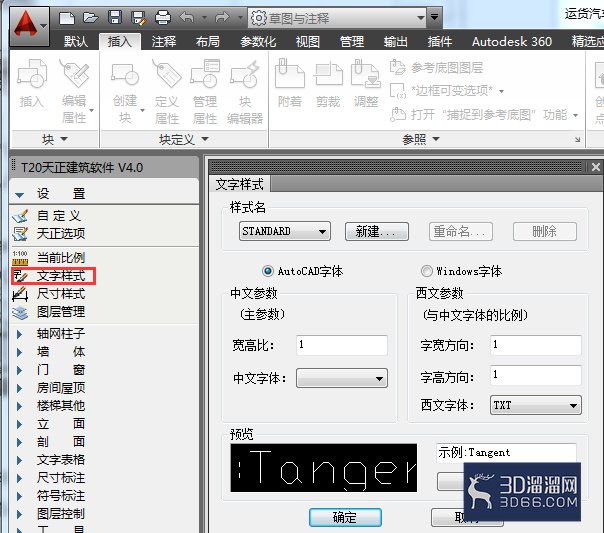Select the Windows字体 radio button

pos(426,271)
